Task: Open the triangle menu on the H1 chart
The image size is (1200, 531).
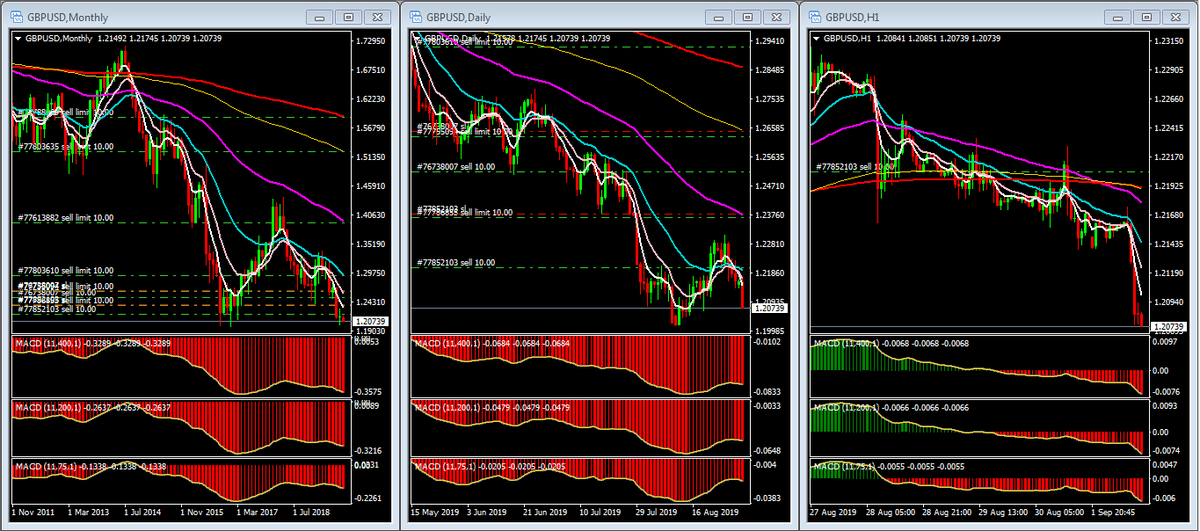Action: pyautogui.click(x=818, y=39)
